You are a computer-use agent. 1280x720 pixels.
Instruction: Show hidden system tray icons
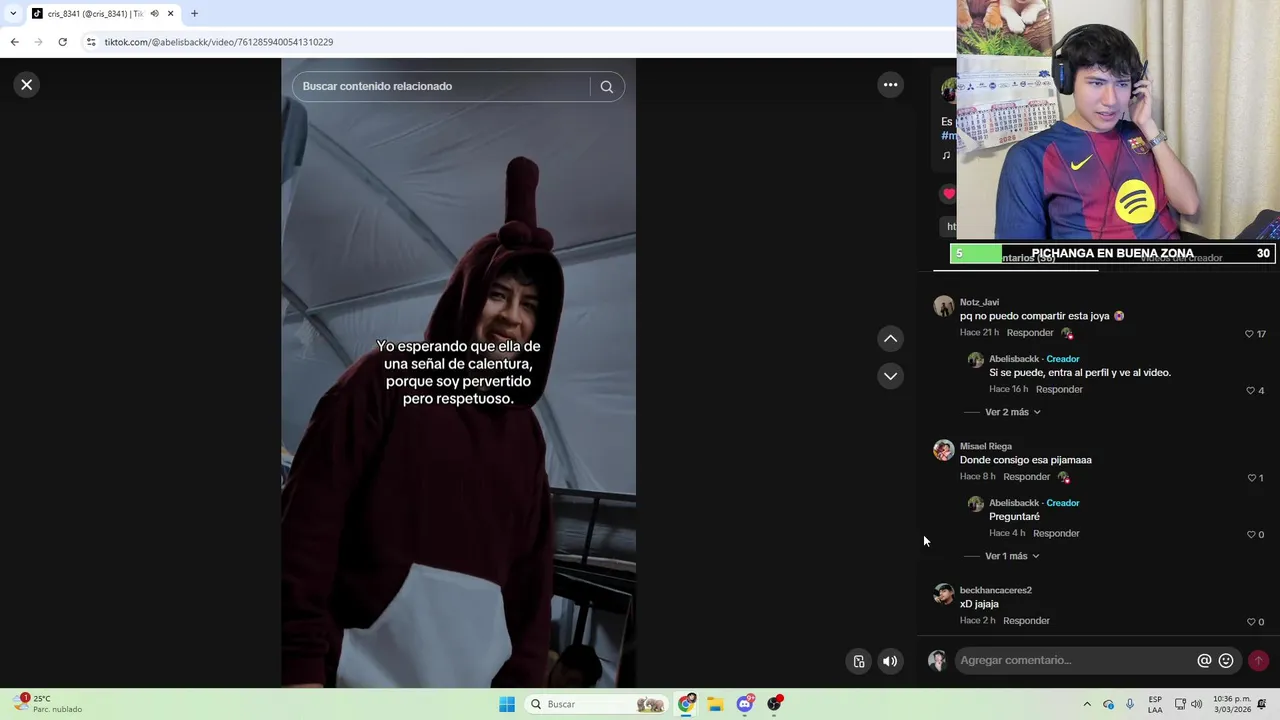[x=1087, y=704]
